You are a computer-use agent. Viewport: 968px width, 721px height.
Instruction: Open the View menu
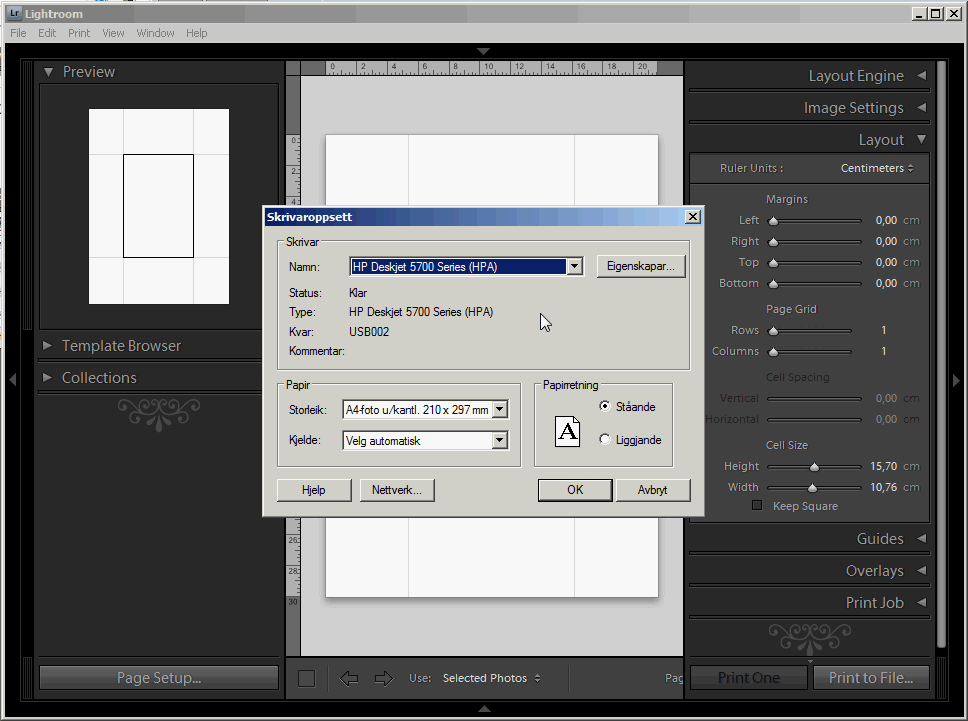pos(113,33)
